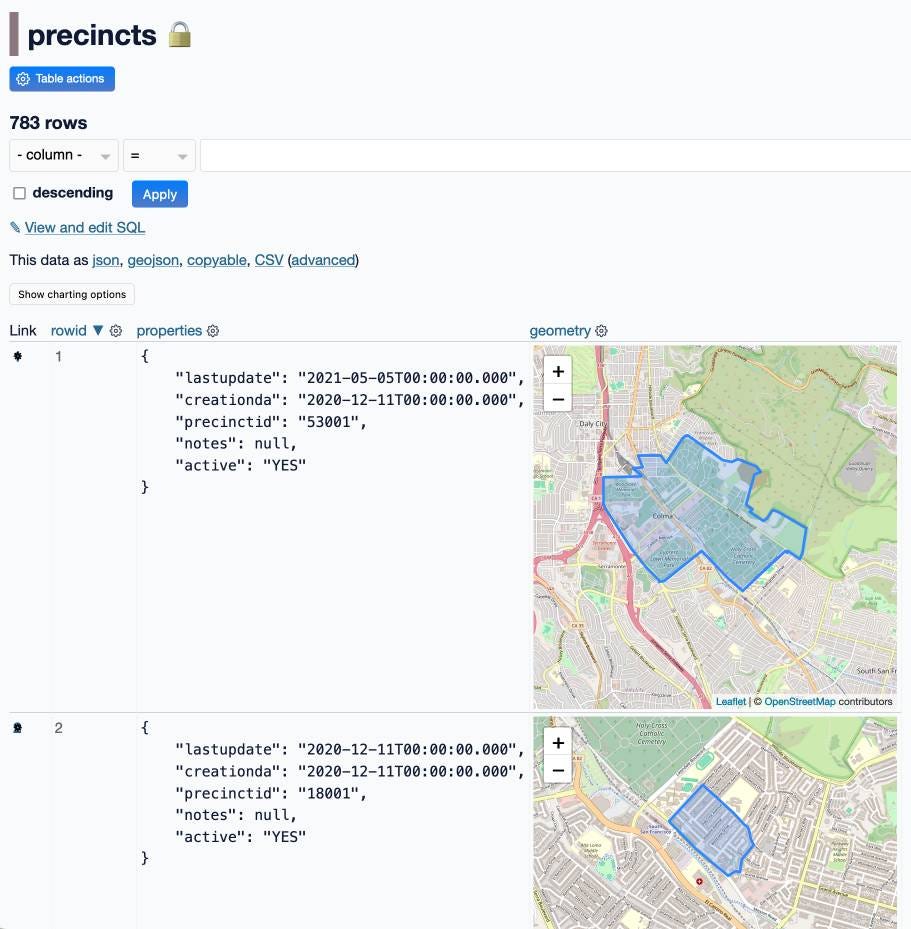
Task: Click the "precinctid": "53001" text
Action: tap(271, 422)
